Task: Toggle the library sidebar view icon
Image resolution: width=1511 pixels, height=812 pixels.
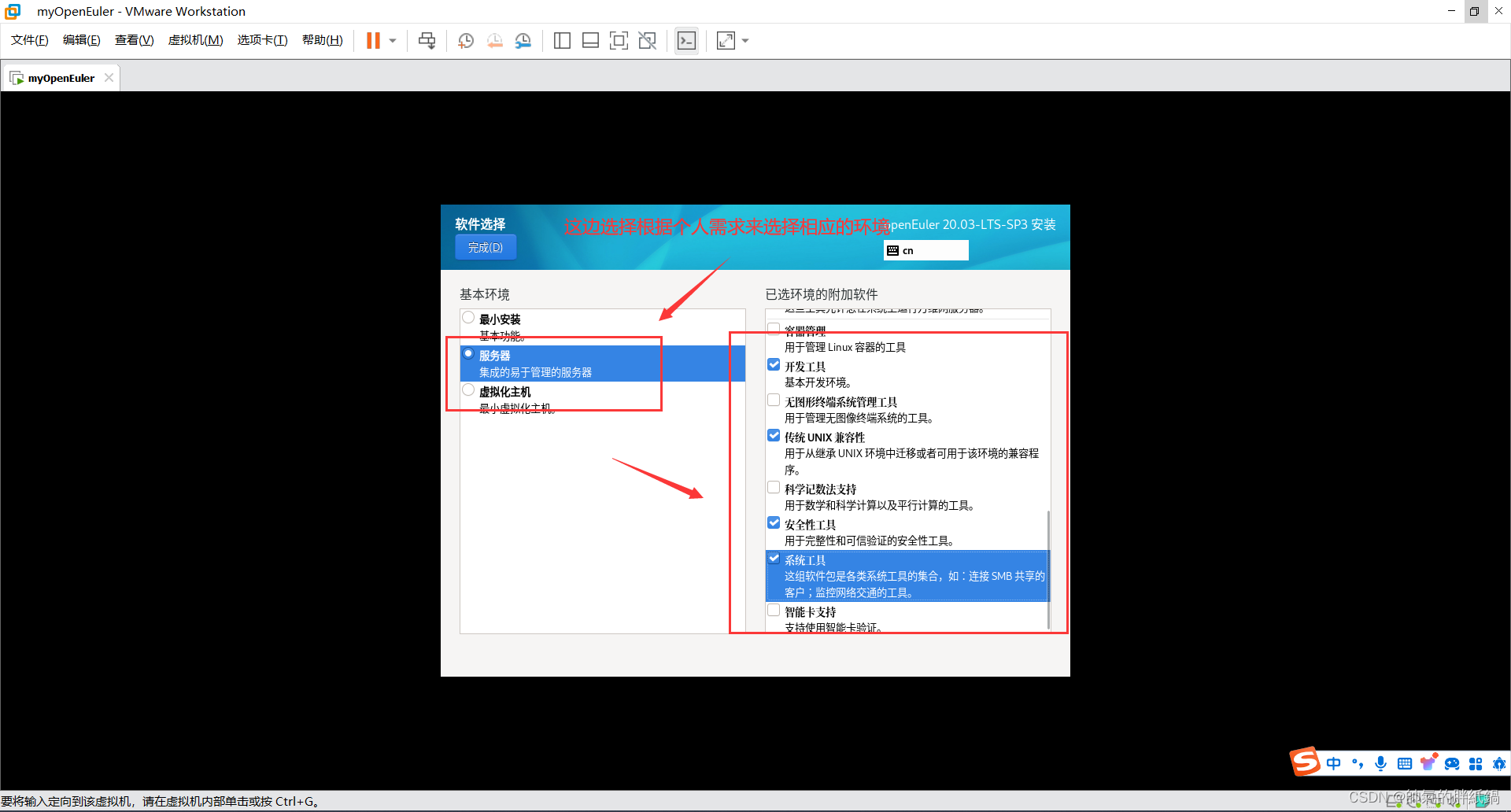Action: click(x=562, y=40)
